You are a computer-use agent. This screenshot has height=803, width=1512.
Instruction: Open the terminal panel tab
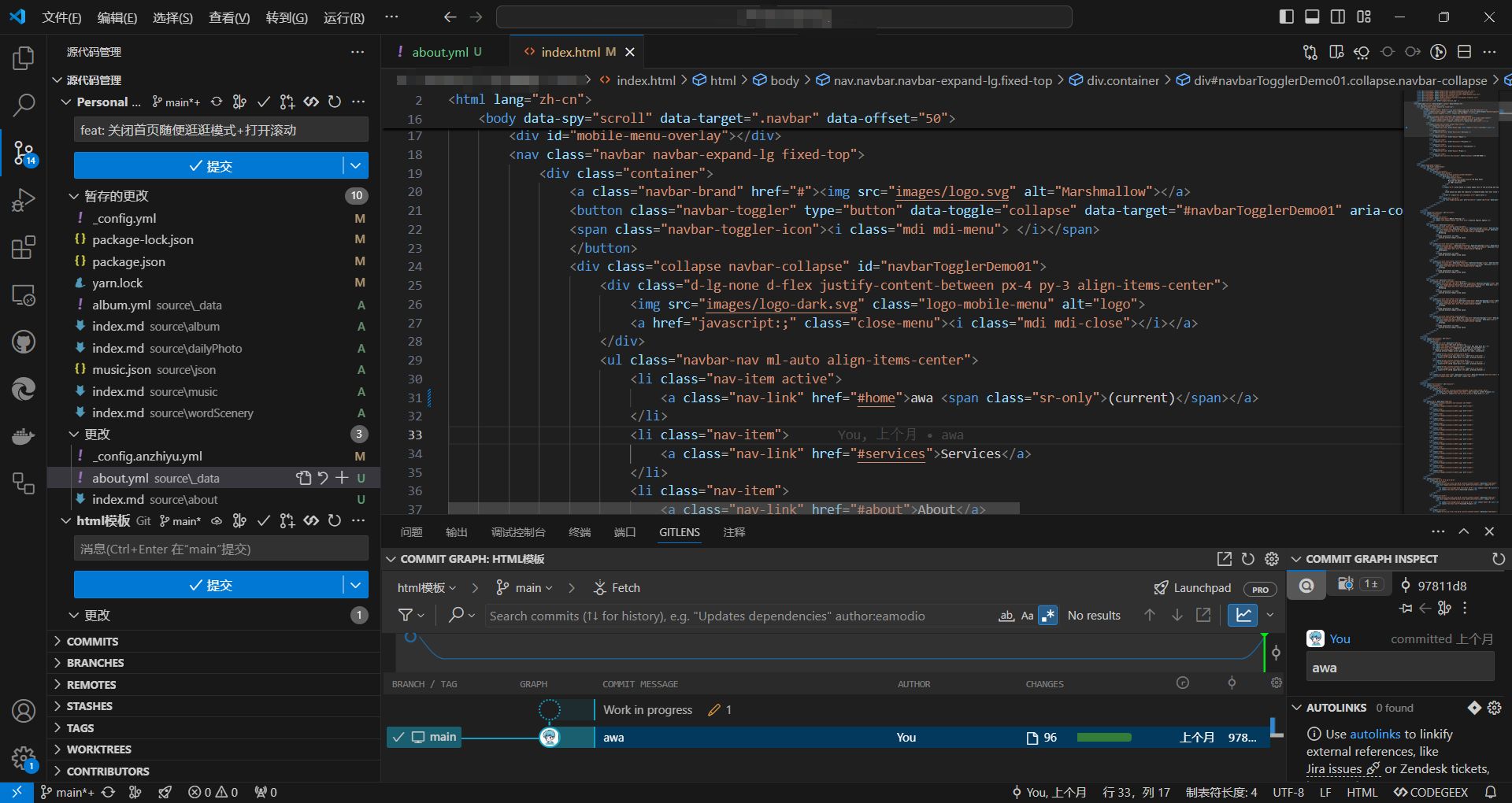579,532
